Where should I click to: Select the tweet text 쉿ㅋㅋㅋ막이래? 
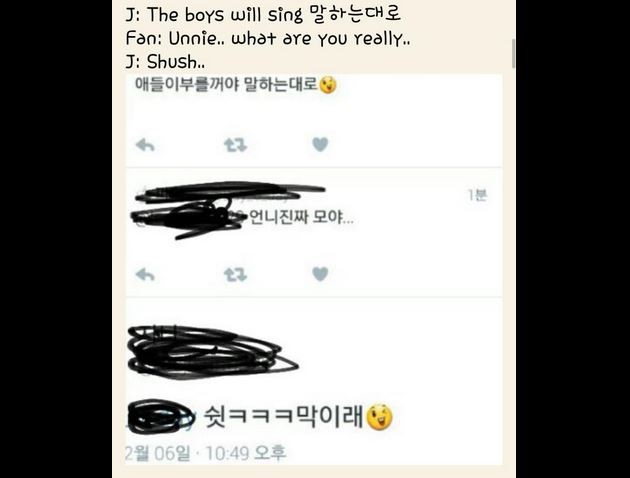[x=284, y=417]
